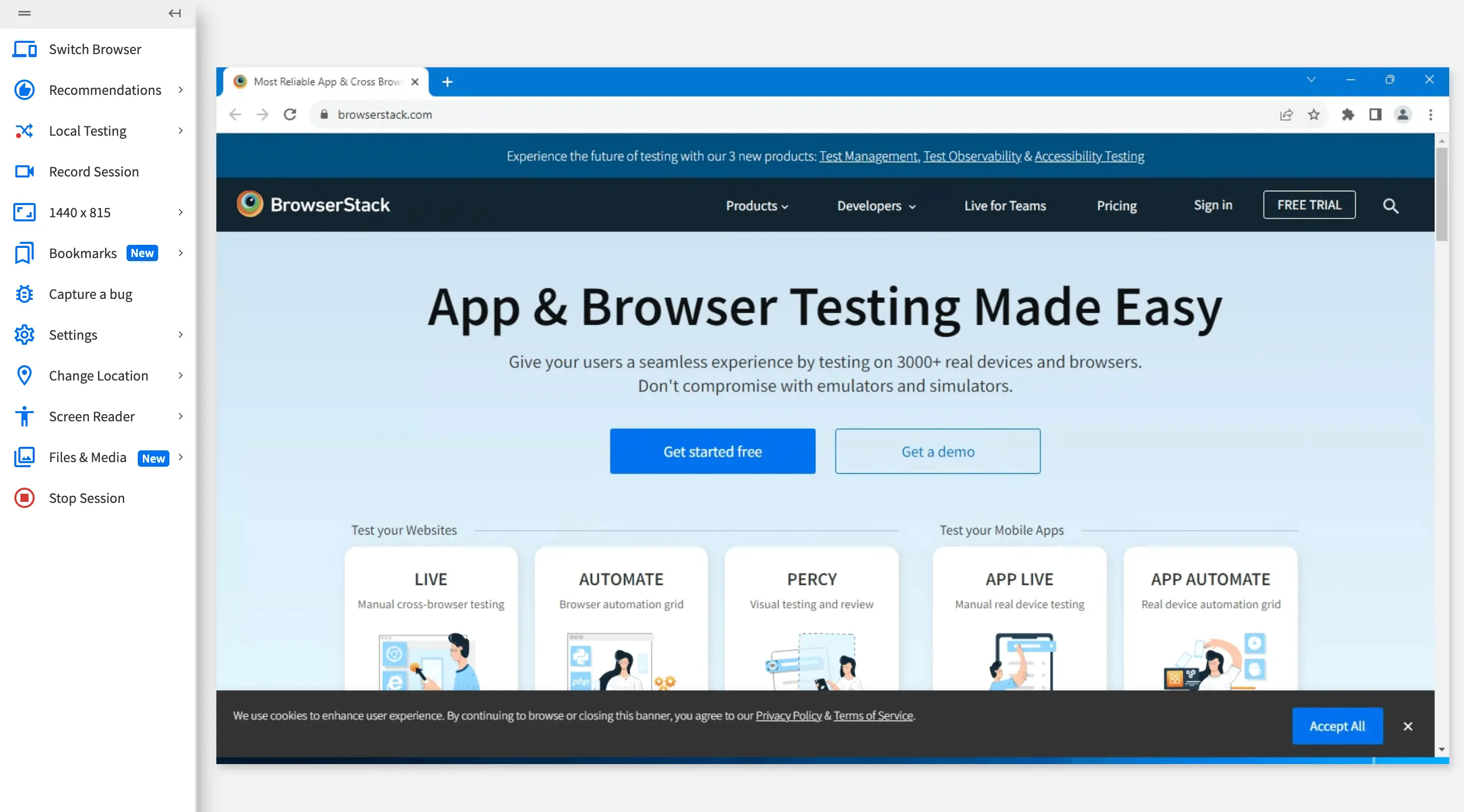Bookmark page with the star icon
This screenshot has width=1464, height=812.
click(x=1313, y=115)
